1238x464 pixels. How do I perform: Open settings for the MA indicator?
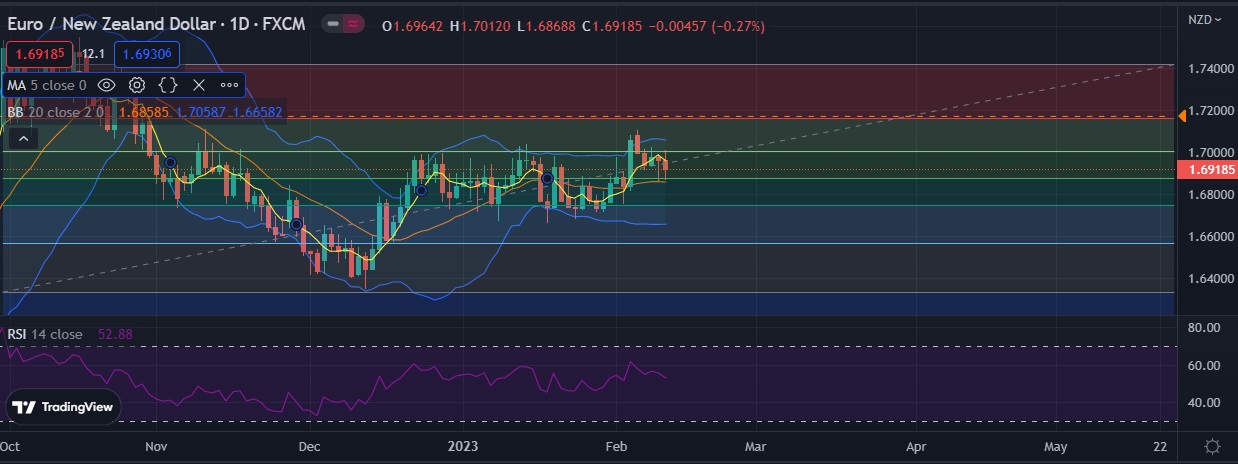click(137, 86)
